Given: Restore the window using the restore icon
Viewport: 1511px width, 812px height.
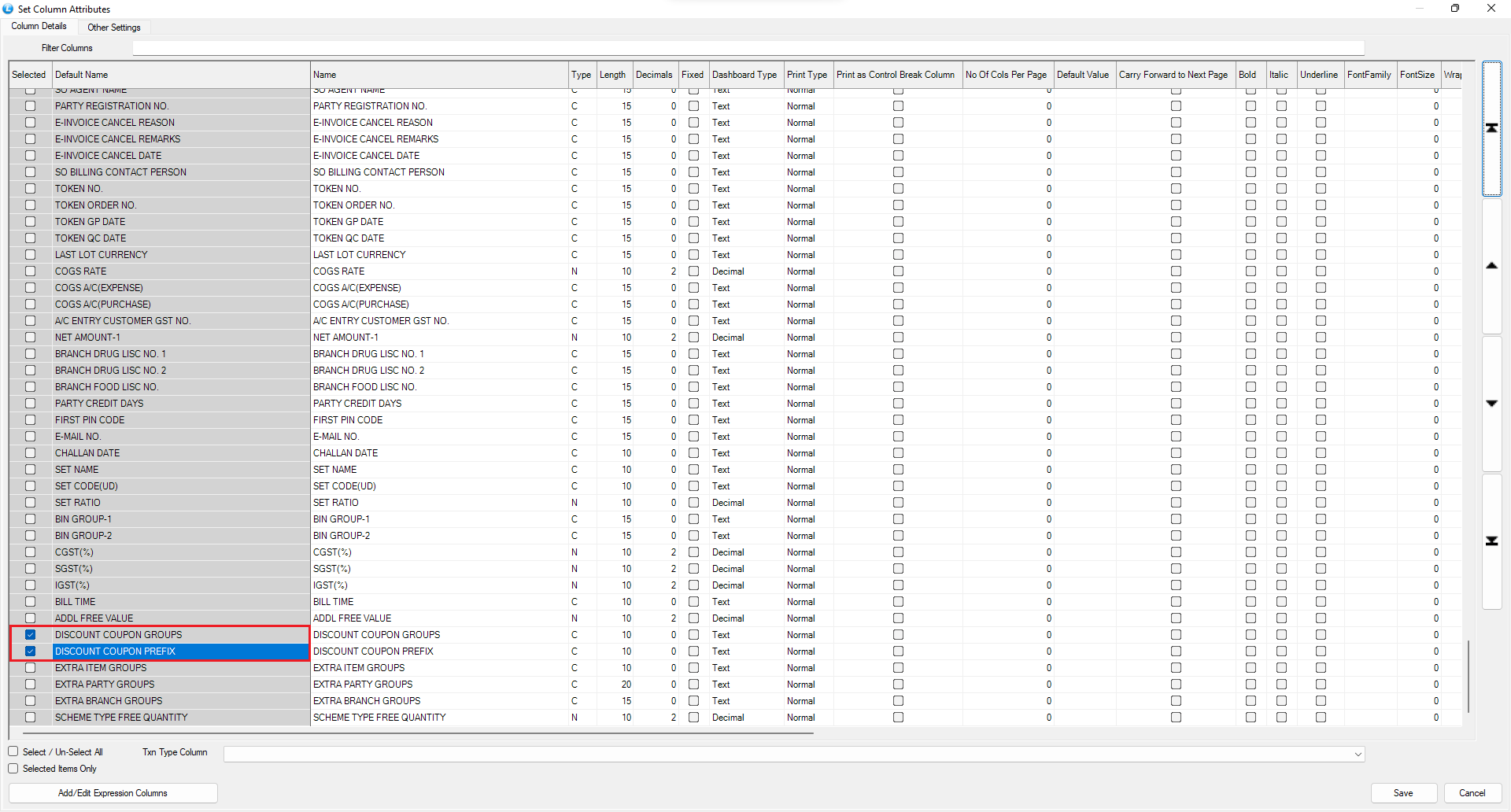Looking at the screenshot, I should coord(1454,9).
